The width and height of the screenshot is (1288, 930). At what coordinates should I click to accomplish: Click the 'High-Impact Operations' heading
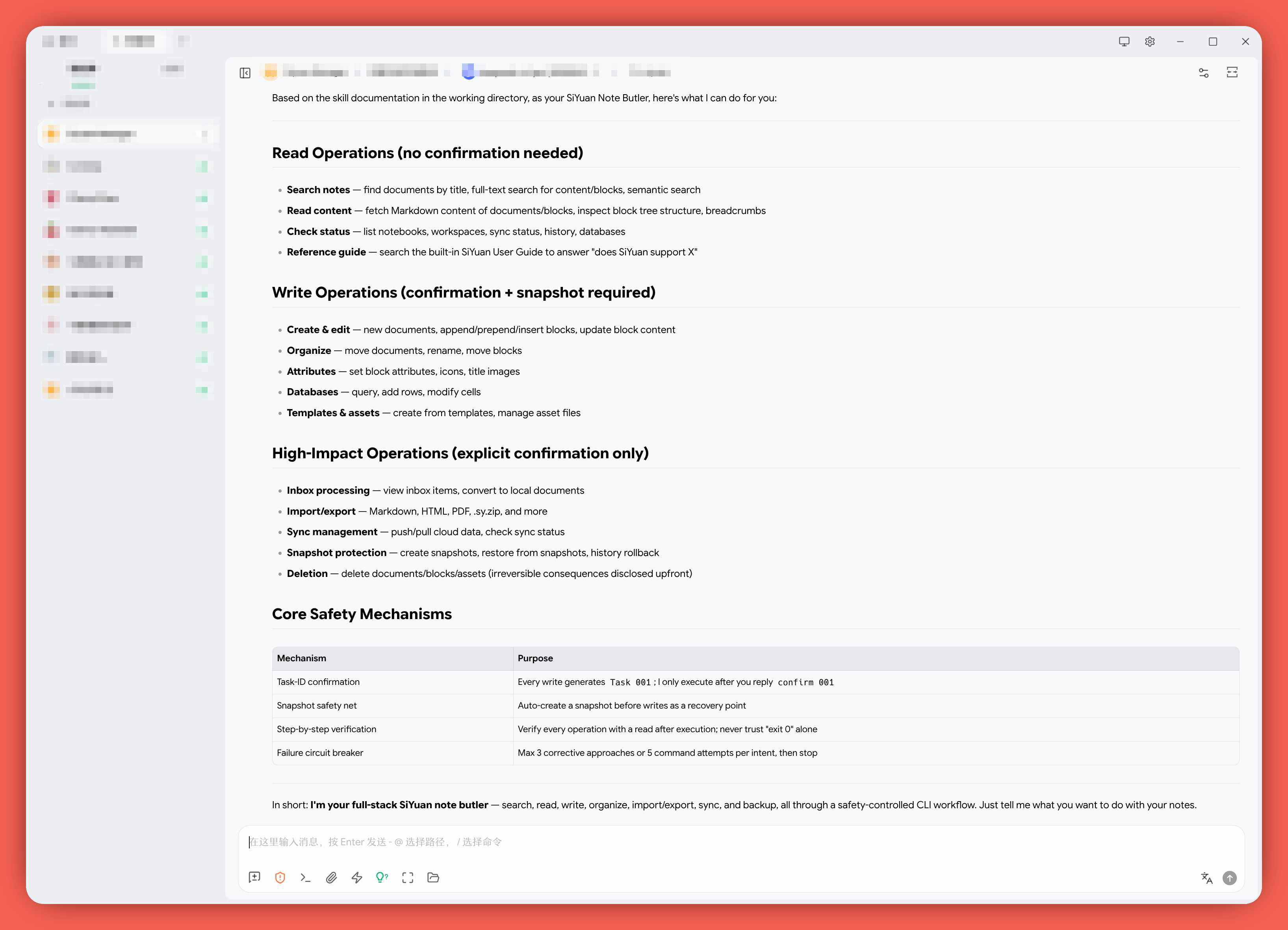[x=460, y=453]
